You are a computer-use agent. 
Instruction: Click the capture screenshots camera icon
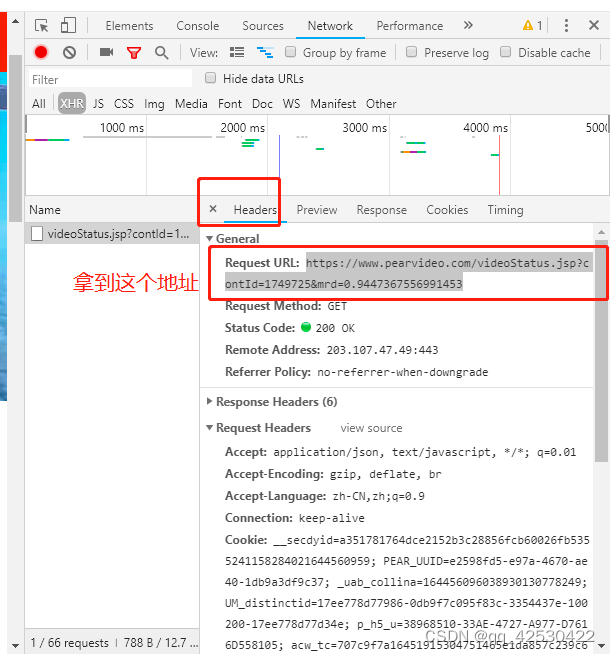point(106,52)
